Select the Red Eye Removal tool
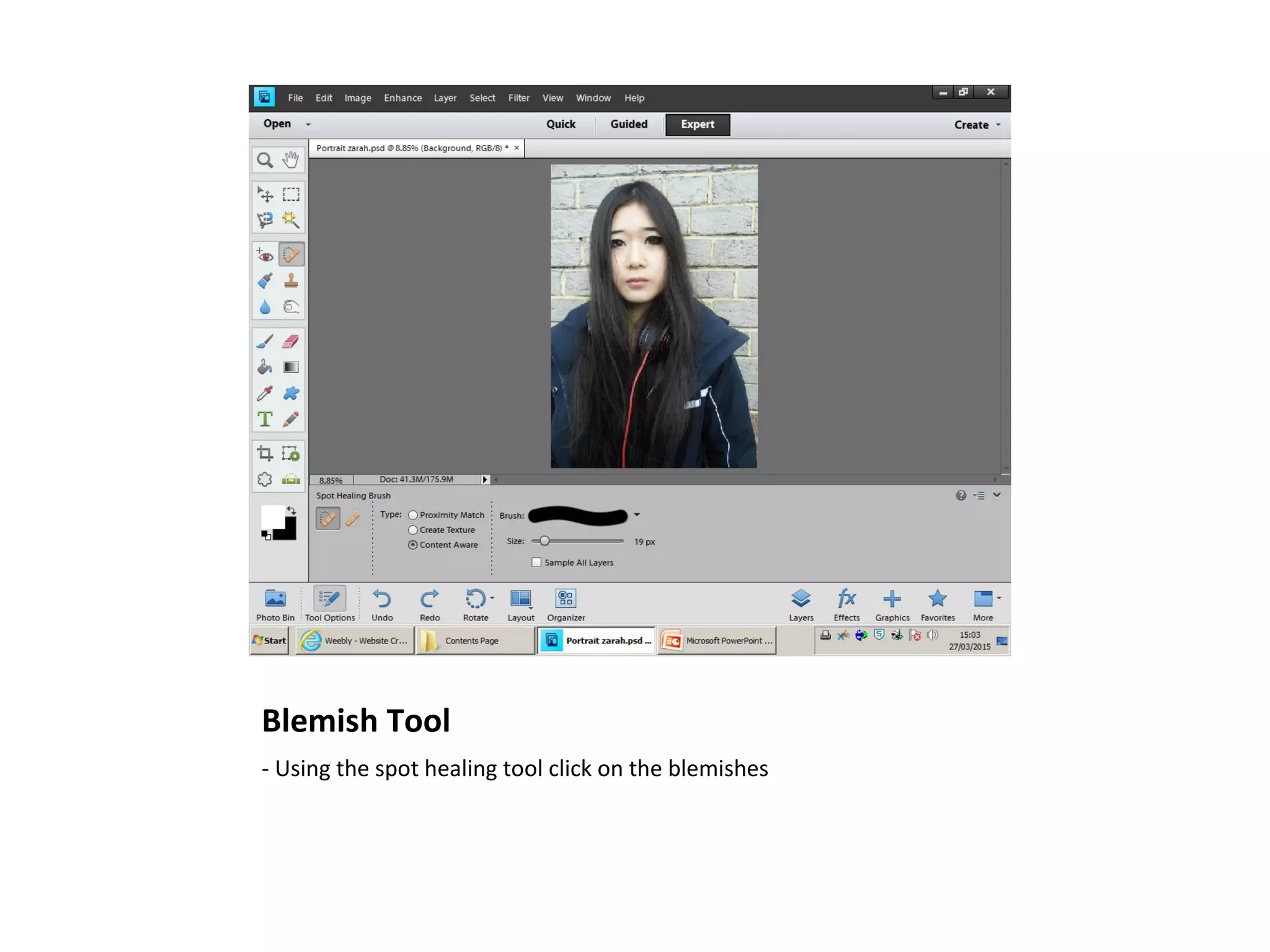Viewport: 1270px width, 952px height. click(265, 255)
